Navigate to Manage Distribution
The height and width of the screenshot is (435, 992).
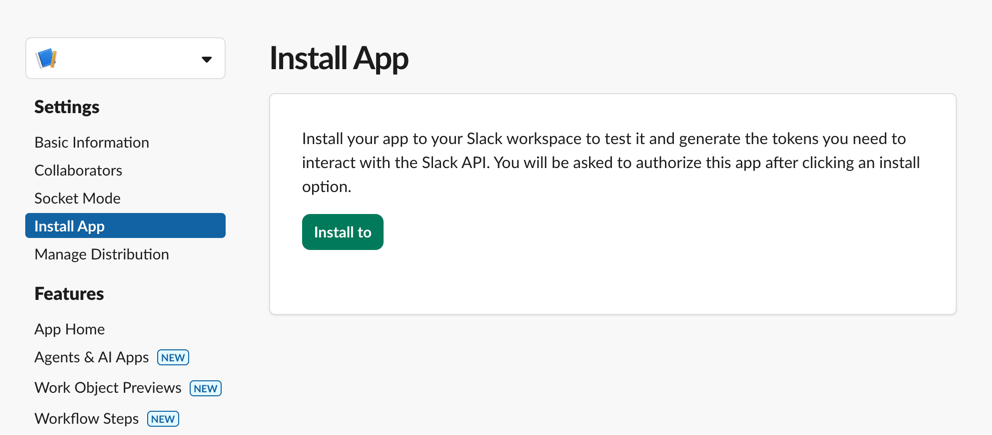click(101, 254)
